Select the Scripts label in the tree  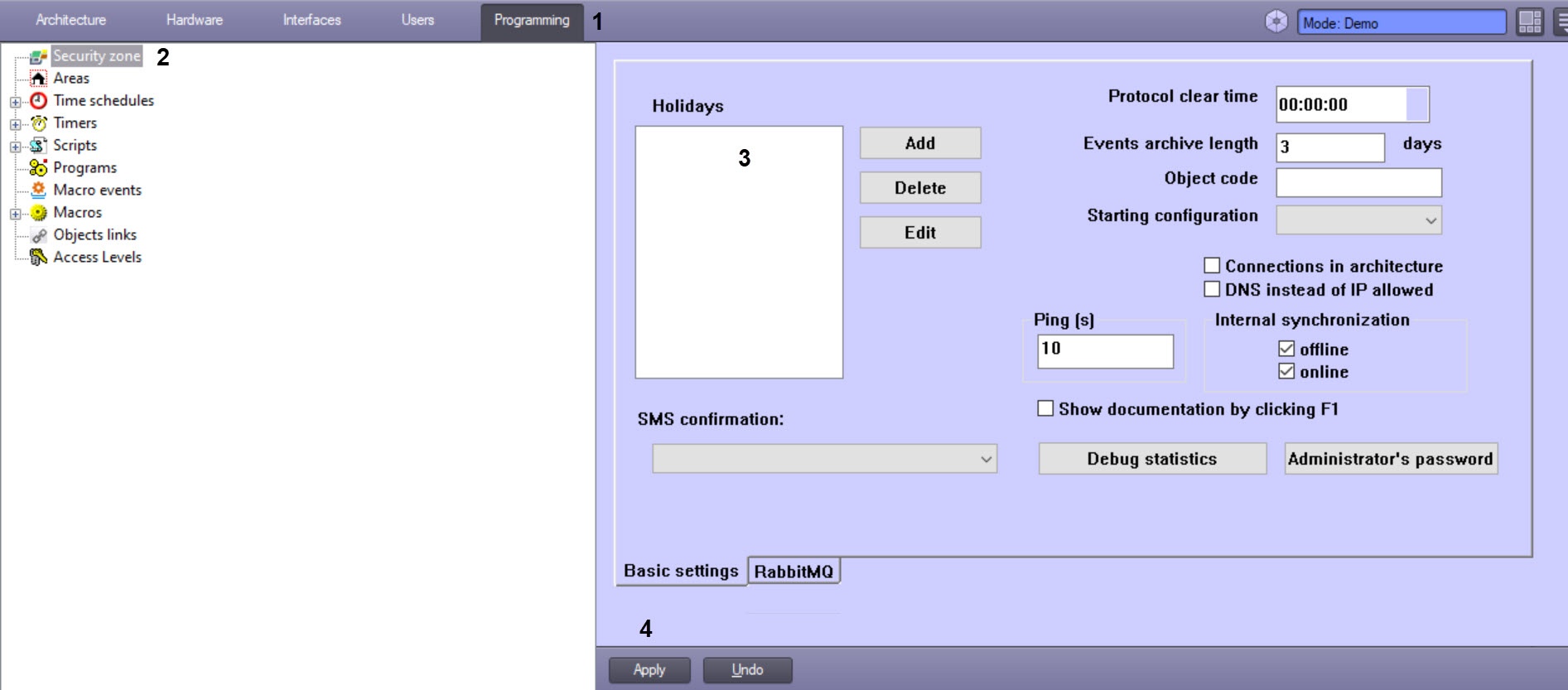click(75, 146)
